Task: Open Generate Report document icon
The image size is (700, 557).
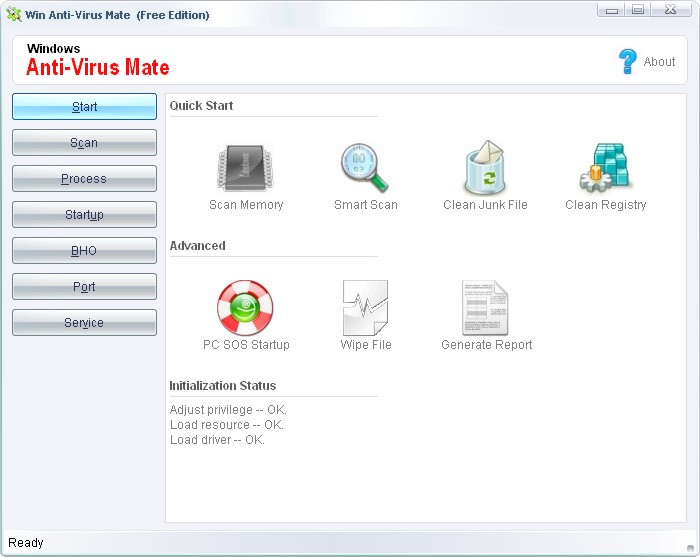Action: point(485,308)
